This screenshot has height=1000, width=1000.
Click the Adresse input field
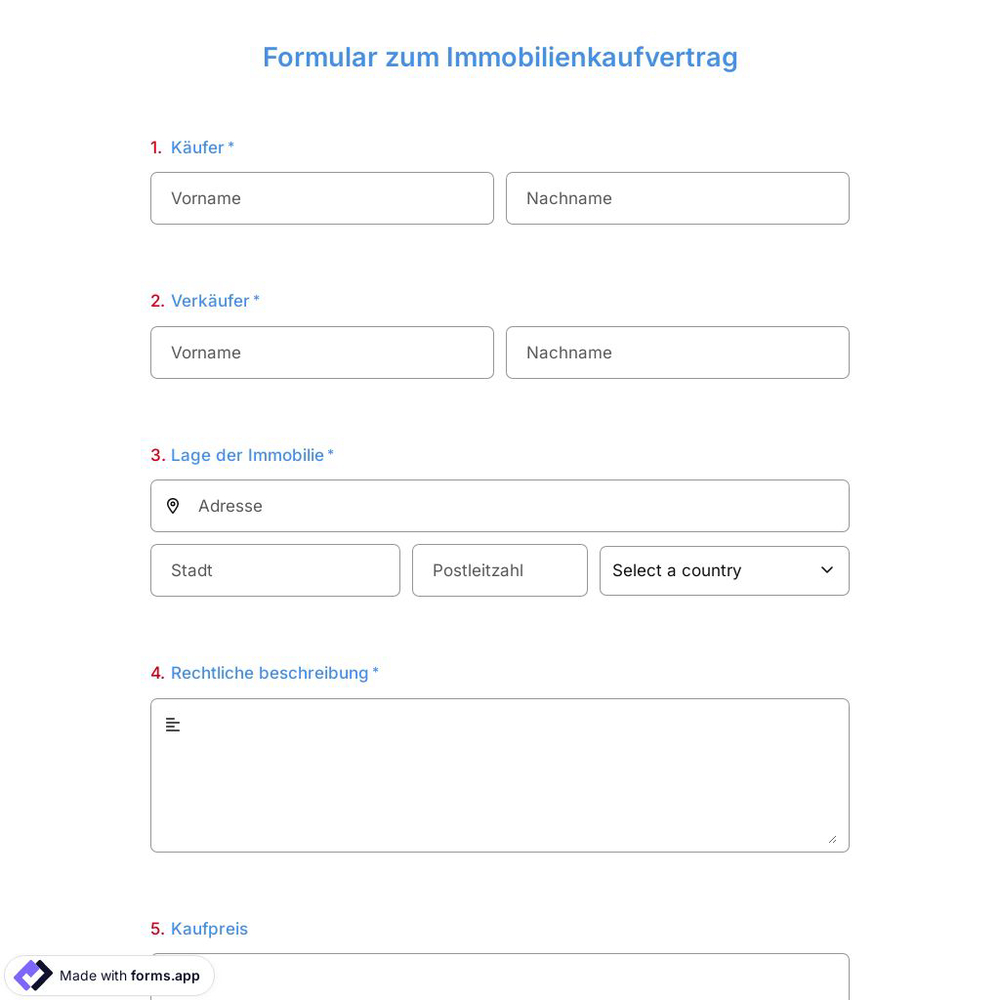500,506
